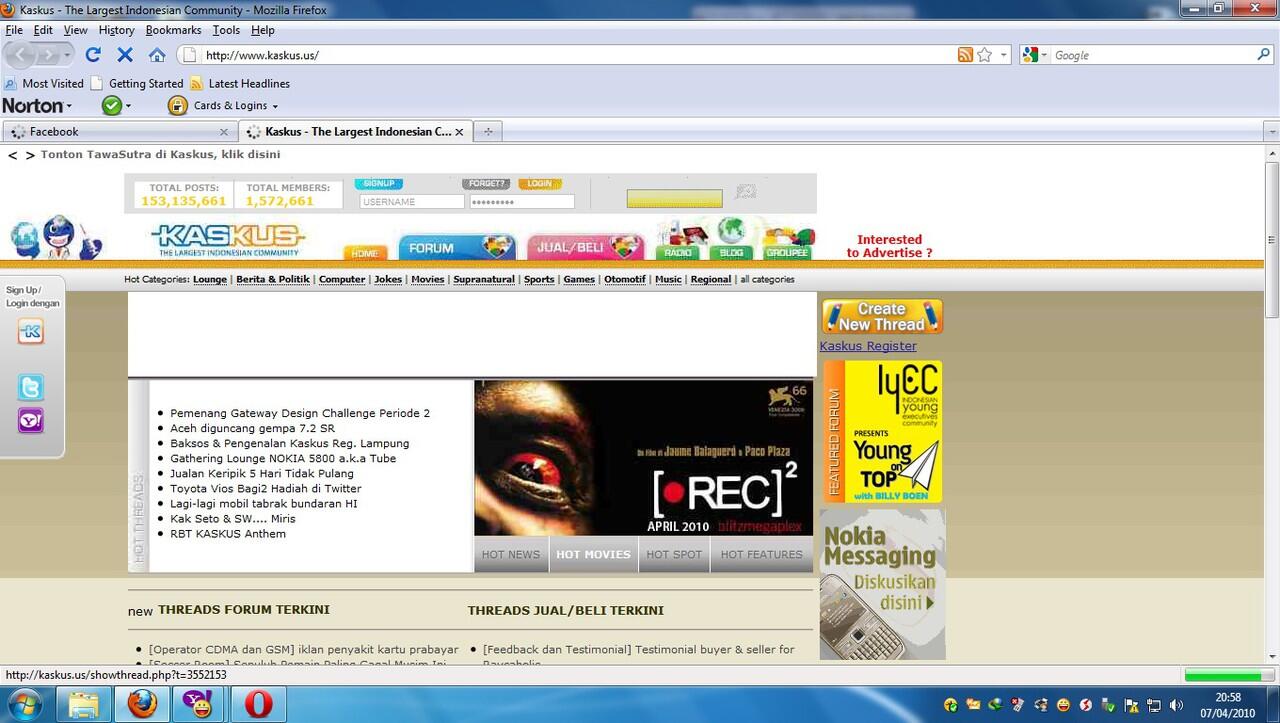Click the Norton green checkmark icon

coord(111,105)
